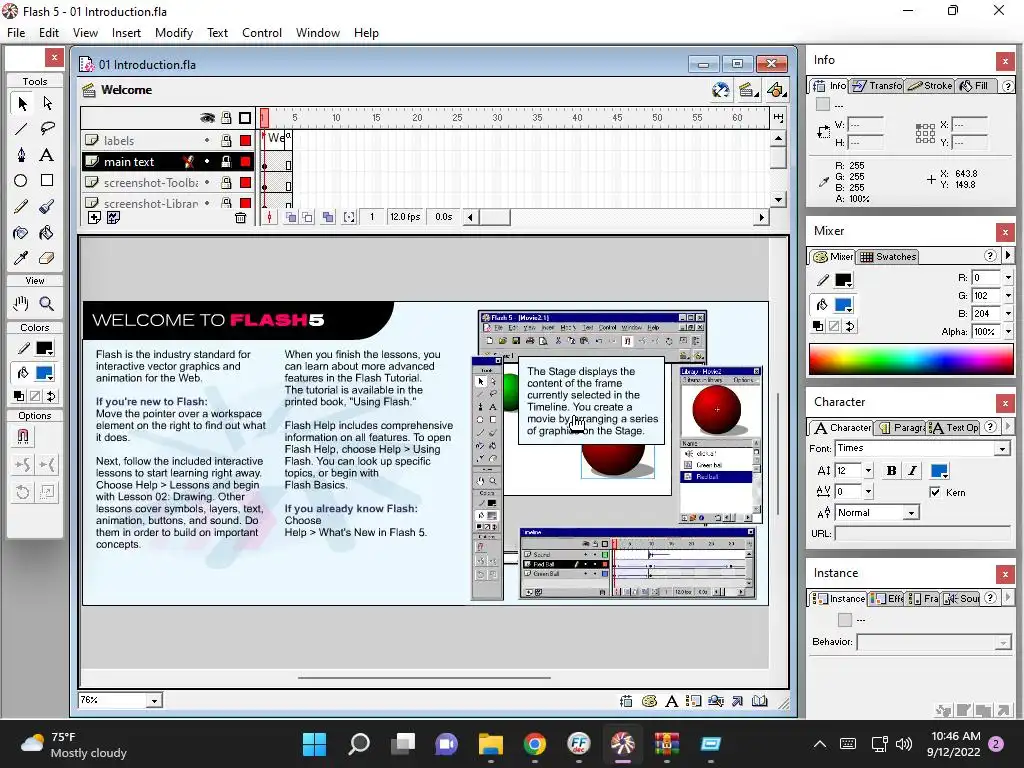Open the font size dropdown arrow
This screenshot has height=768, width=1024.
pos(868,471)
